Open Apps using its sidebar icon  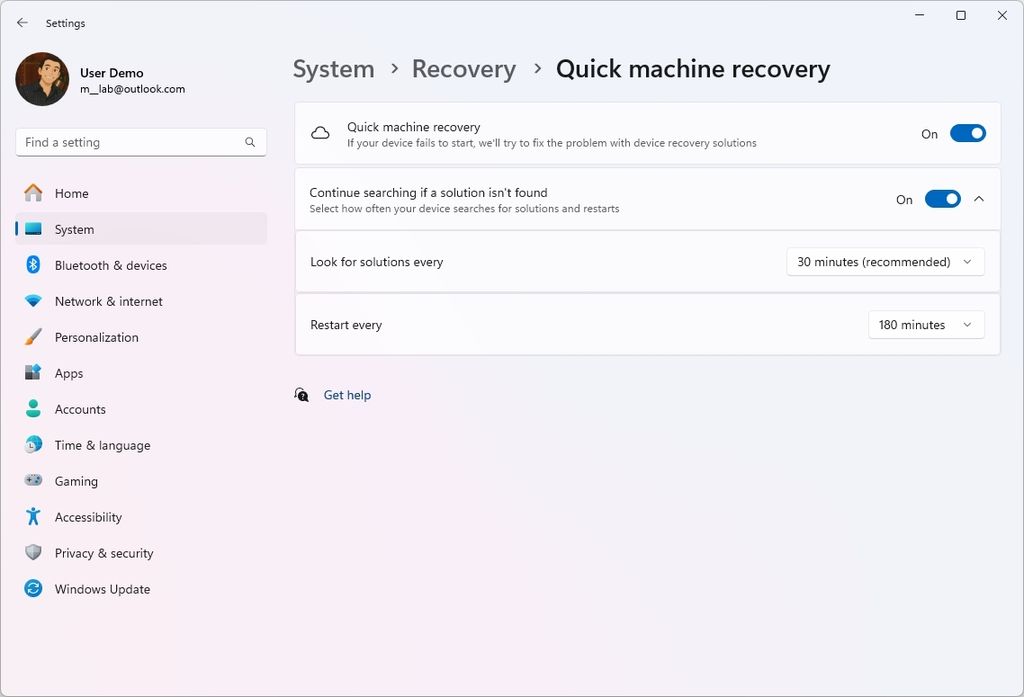(31, 373)
